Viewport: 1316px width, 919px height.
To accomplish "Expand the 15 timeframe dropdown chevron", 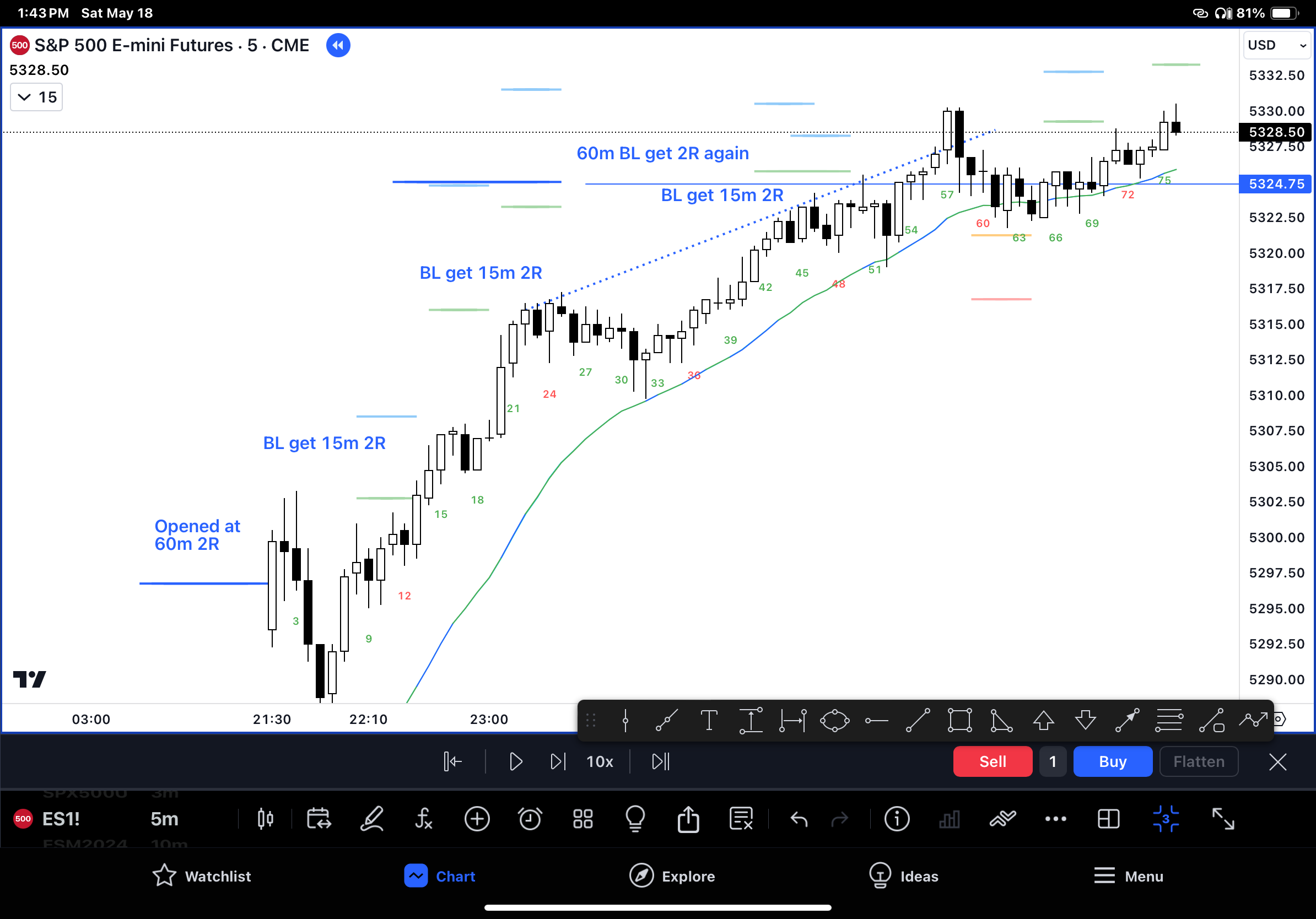I will 24,97.
